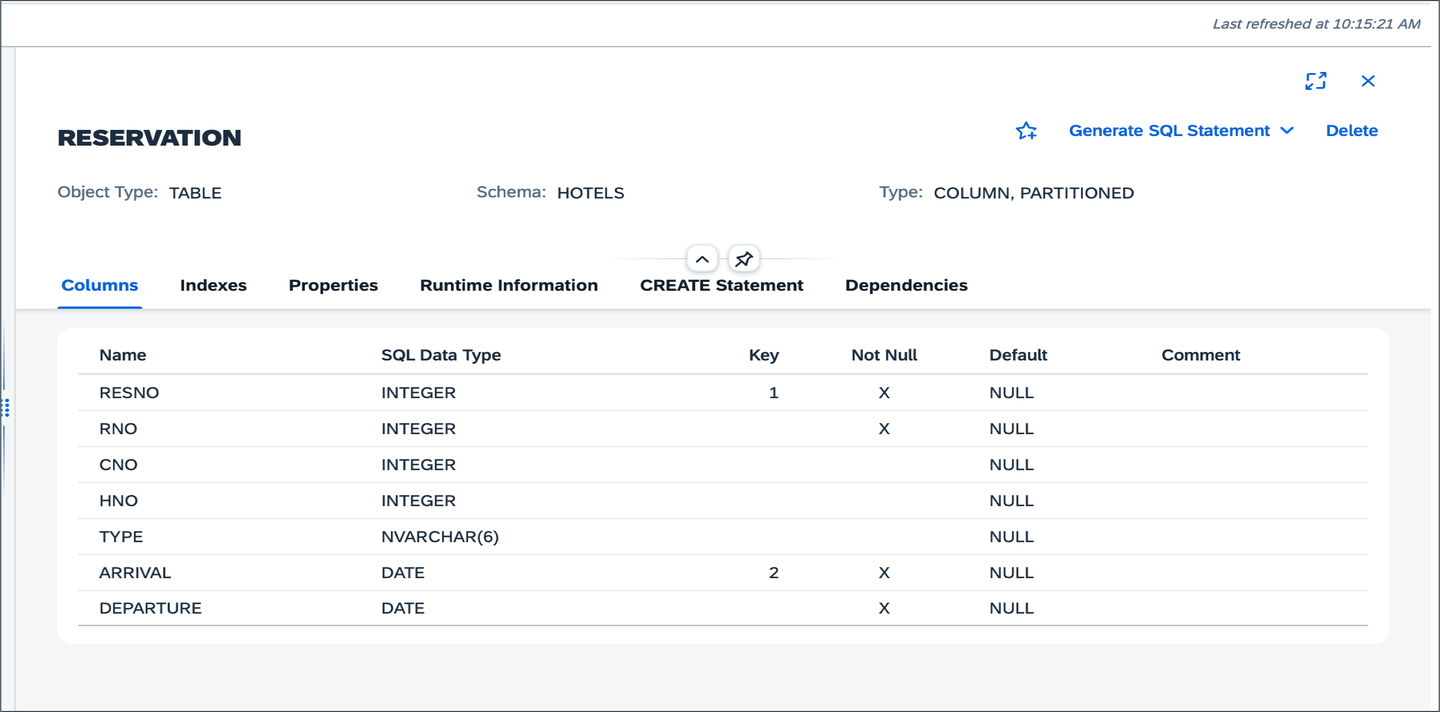The height and width of the screenshot is (712, 1440).
Task: Click the Key column header
Action: point(764,355)
